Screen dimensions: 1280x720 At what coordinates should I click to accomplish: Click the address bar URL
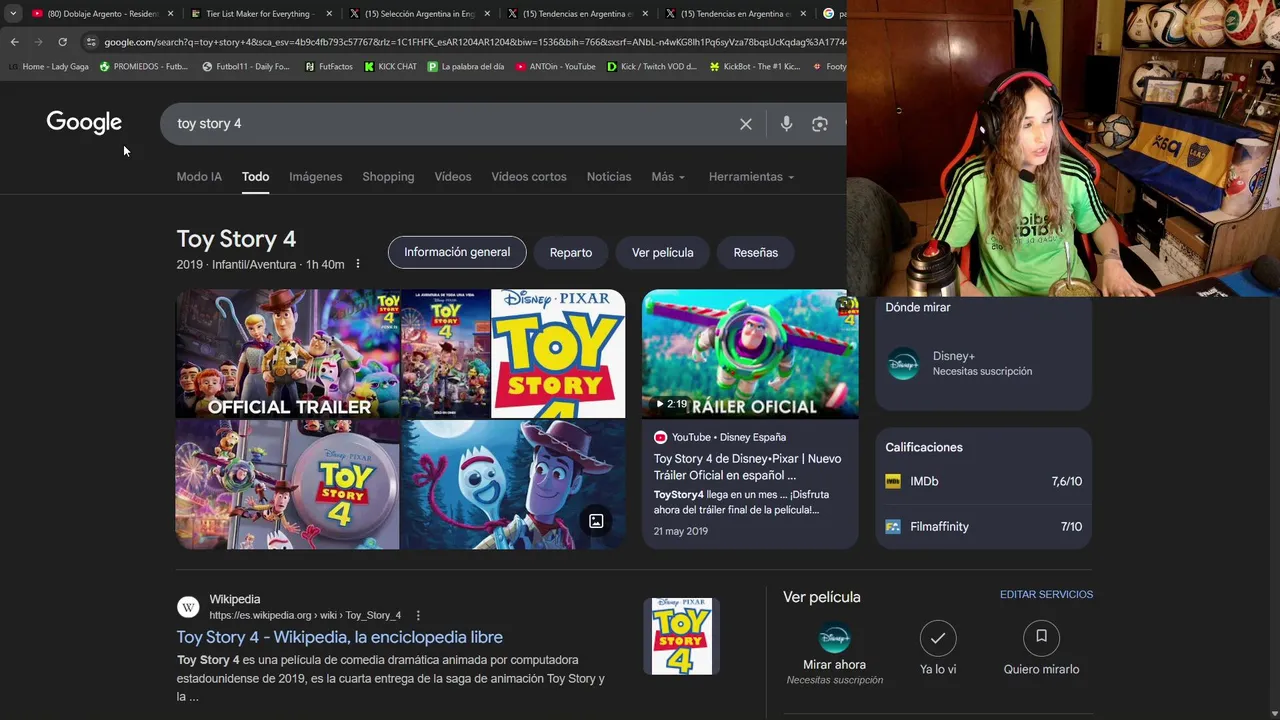coord(475,42)
